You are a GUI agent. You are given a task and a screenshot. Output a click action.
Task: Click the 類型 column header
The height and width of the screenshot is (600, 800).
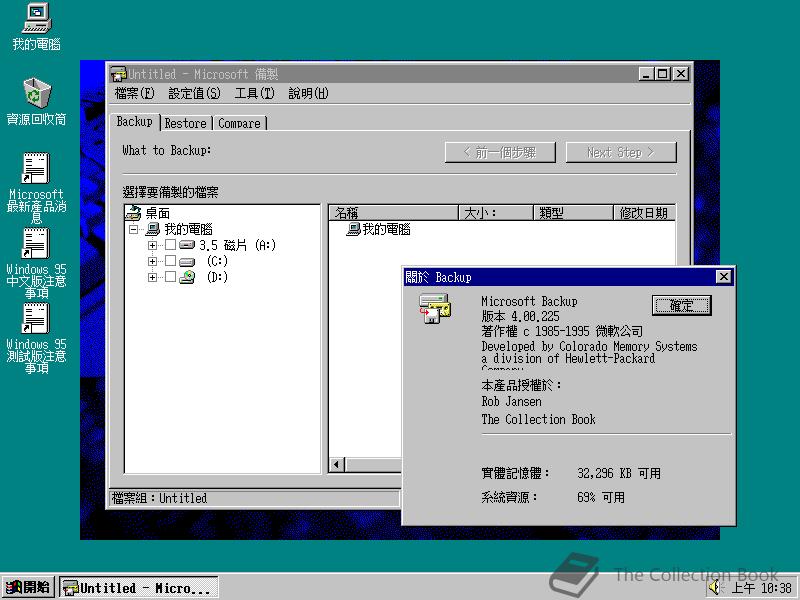(573, 213)
